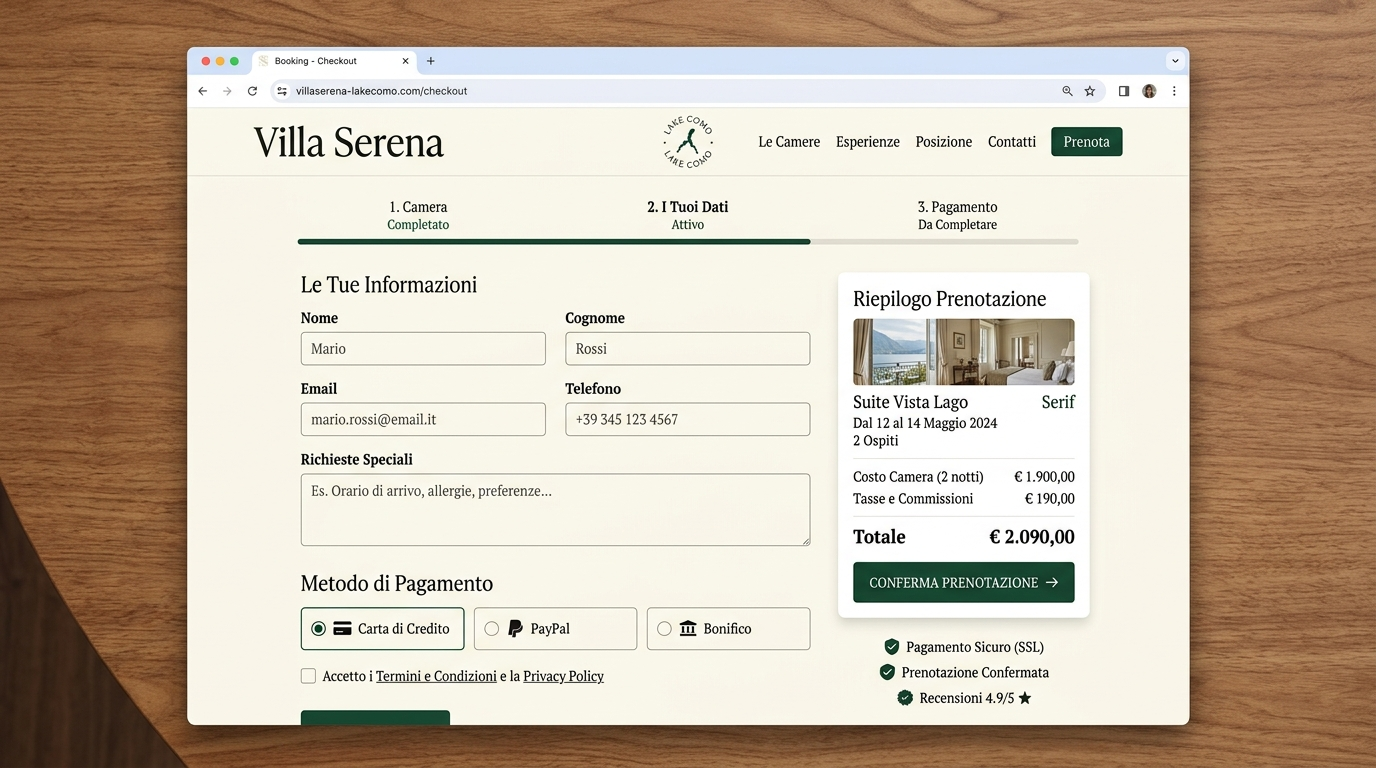The width and height of the screenshot is (1376, 768).
Task: Open site information icon in address bar
Action: coord(282,91)
